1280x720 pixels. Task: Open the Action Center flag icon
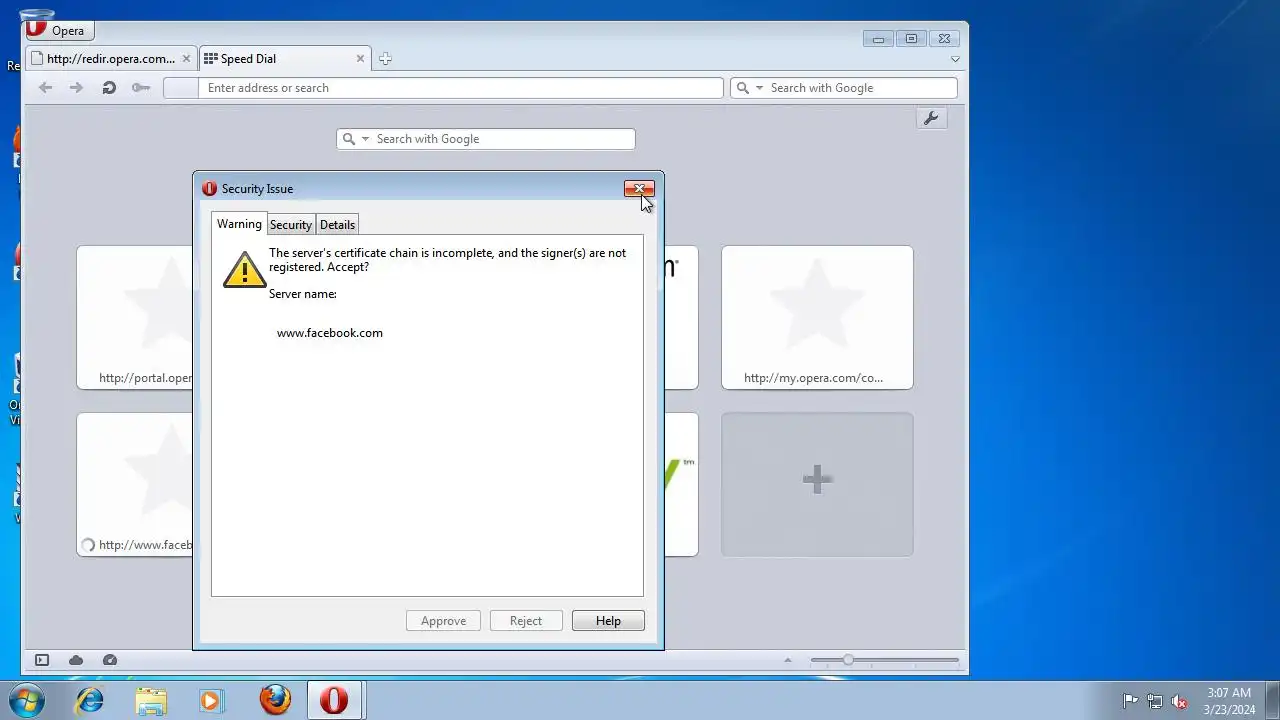1130,701
